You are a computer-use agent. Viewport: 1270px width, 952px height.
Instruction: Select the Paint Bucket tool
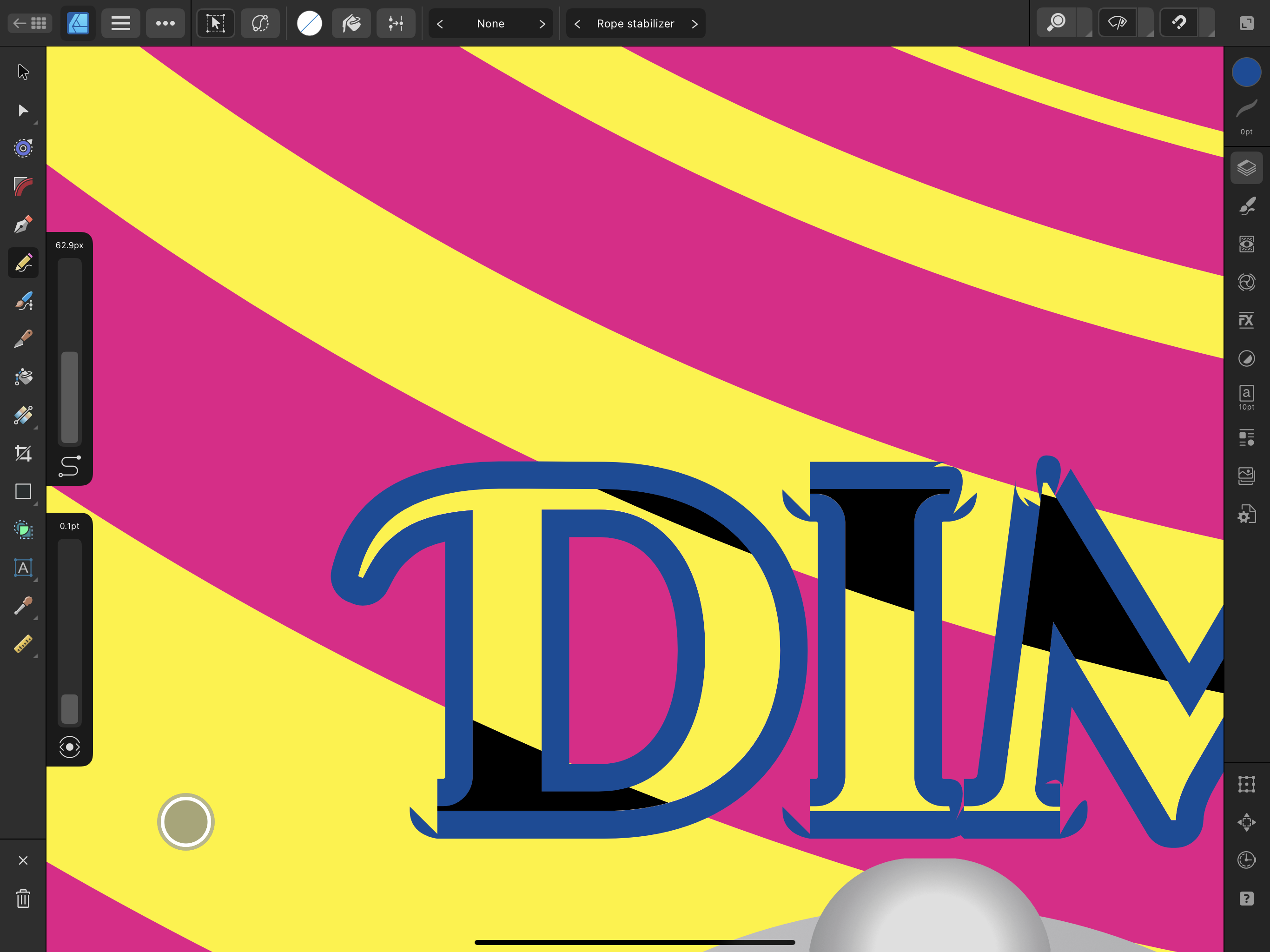point(23,377)
